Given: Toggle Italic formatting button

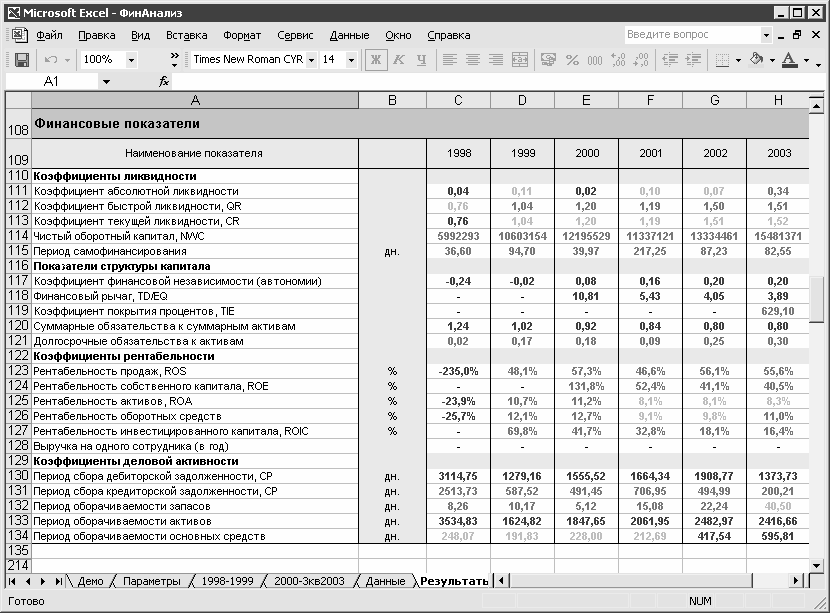Looking at the screenshot, I should 399,60.
